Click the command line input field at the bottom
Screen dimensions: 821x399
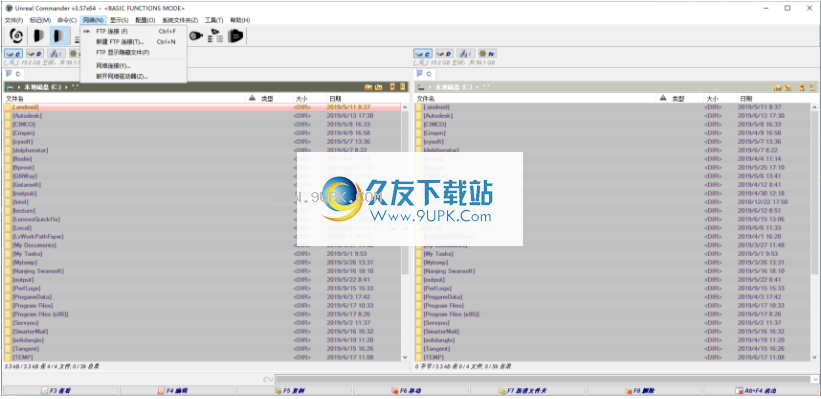click(547, 379)
